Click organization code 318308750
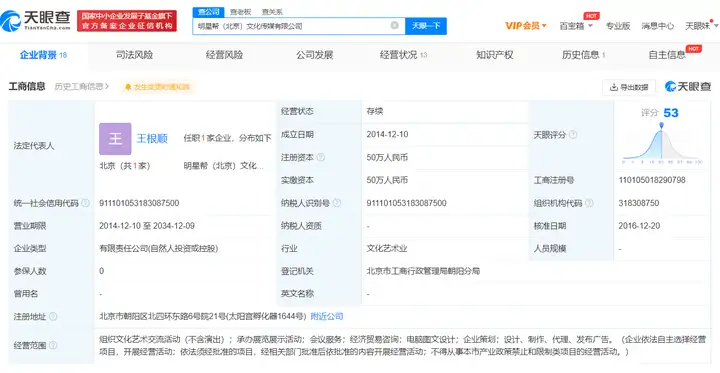Image resolution: width=720 pixels, height=373 pixels. pyautogui.click(x=639, y=203)
